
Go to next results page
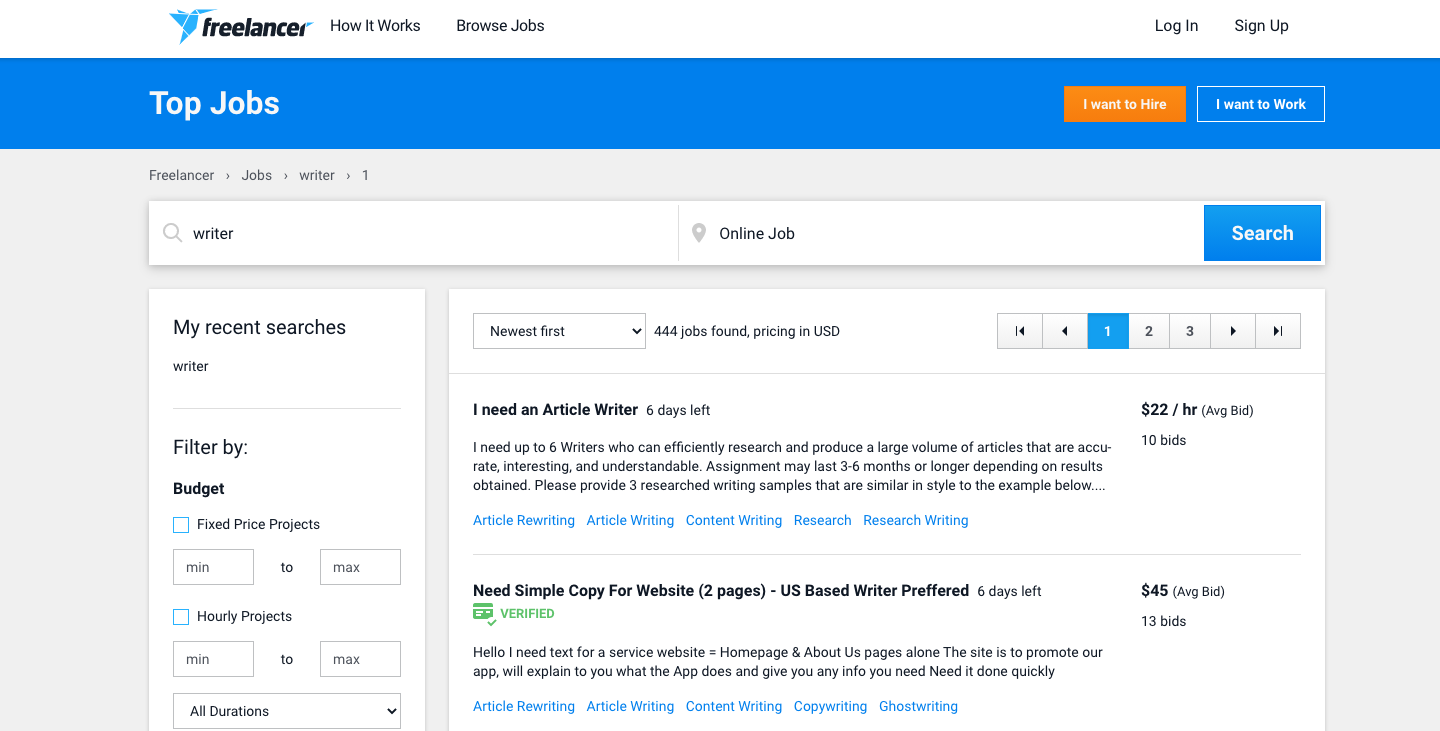point(1233,331)
